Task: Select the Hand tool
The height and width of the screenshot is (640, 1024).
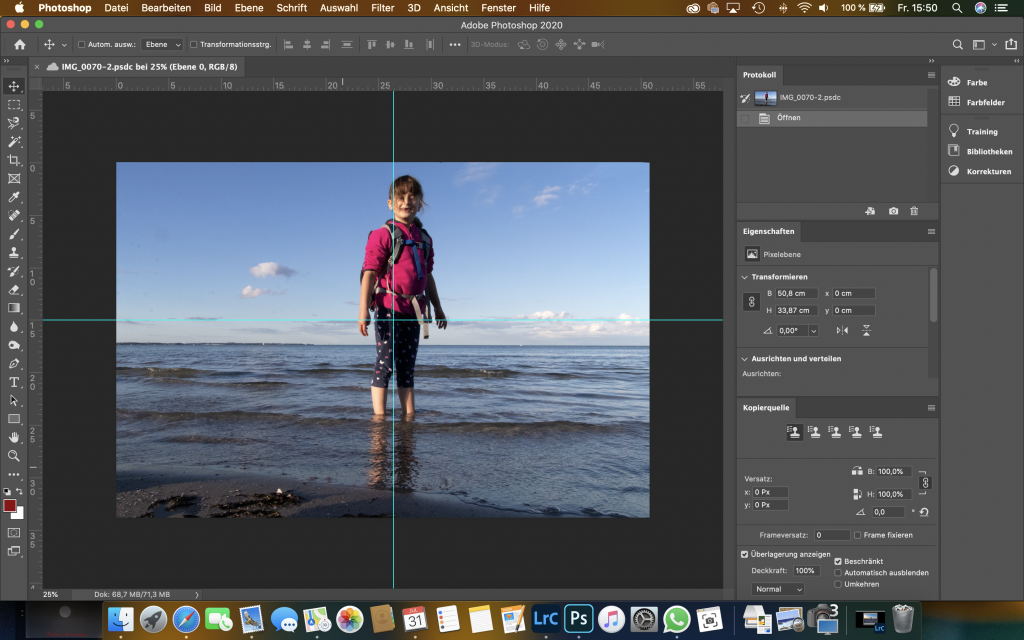Action: (14, 437)
